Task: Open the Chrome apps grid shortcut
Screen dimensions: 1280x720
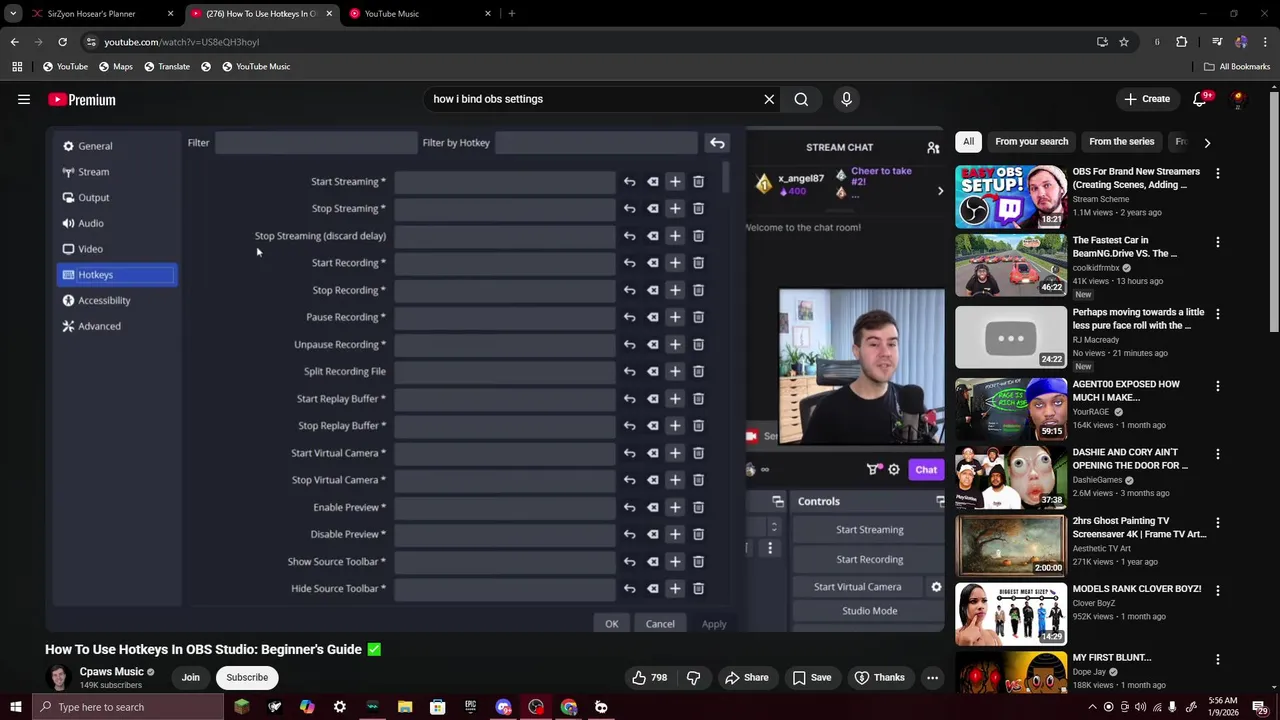Action: [17, 66]
